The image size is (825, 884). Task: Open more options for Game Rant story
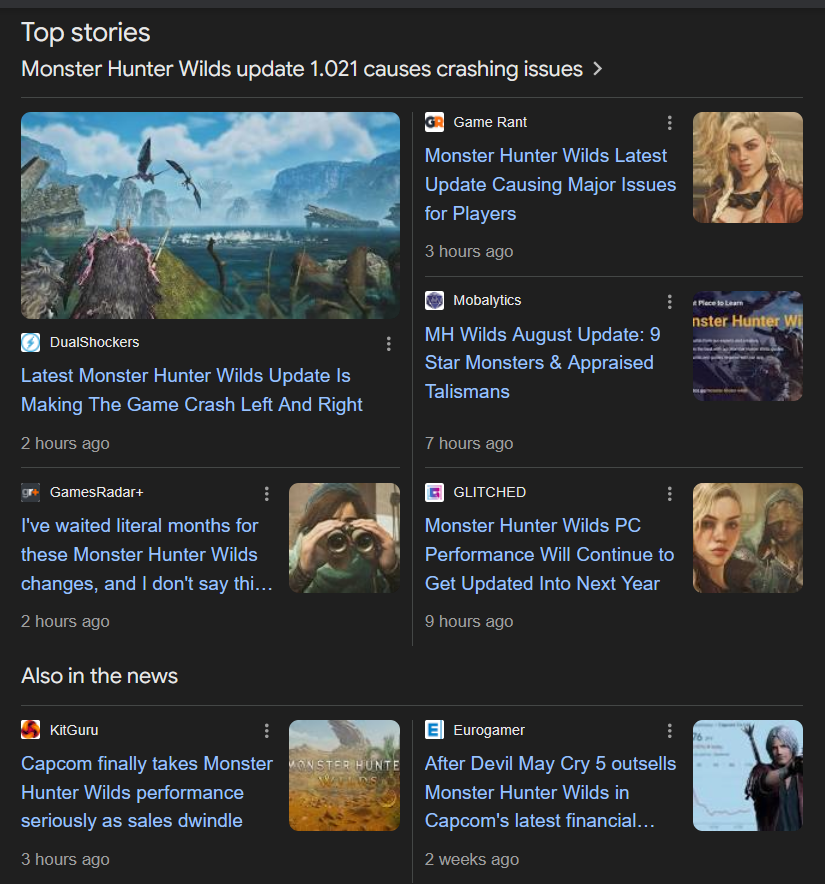coord(669,123)
